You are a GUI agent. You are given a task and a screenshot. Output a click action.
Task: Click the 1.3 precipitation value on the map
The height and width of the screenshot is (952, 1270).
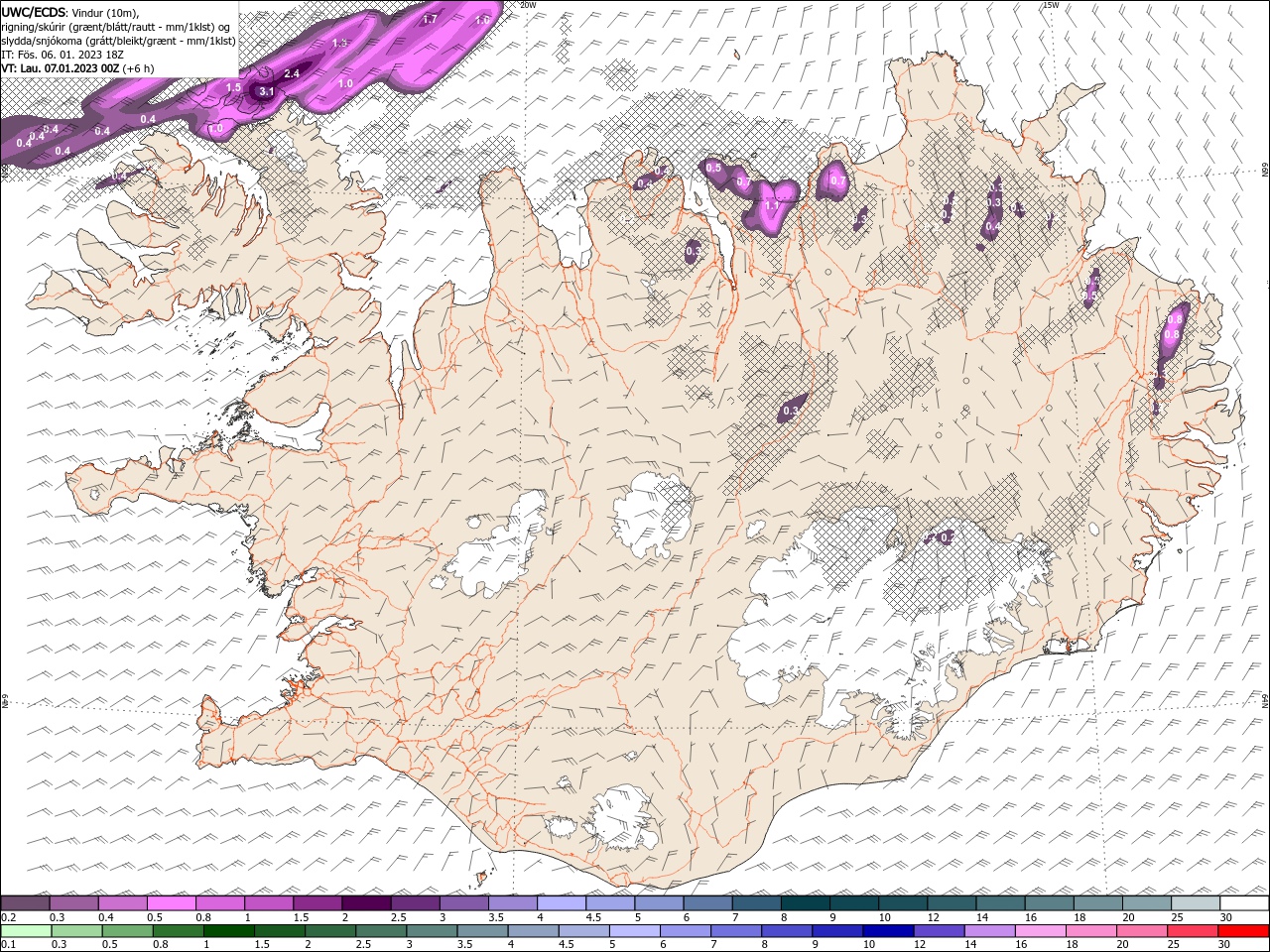[x=339, y=43]
